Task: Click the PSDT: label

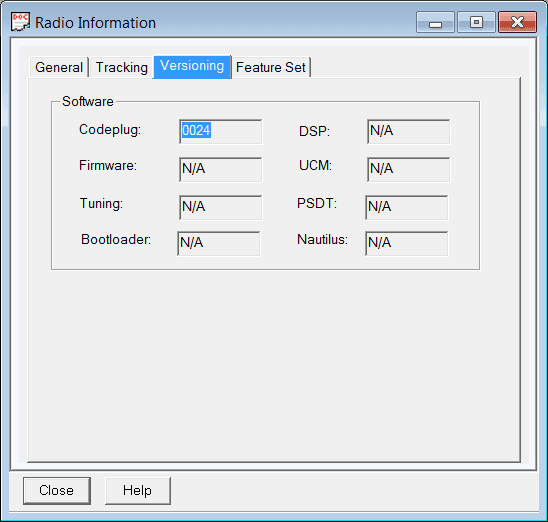Action: pos(317,203)
